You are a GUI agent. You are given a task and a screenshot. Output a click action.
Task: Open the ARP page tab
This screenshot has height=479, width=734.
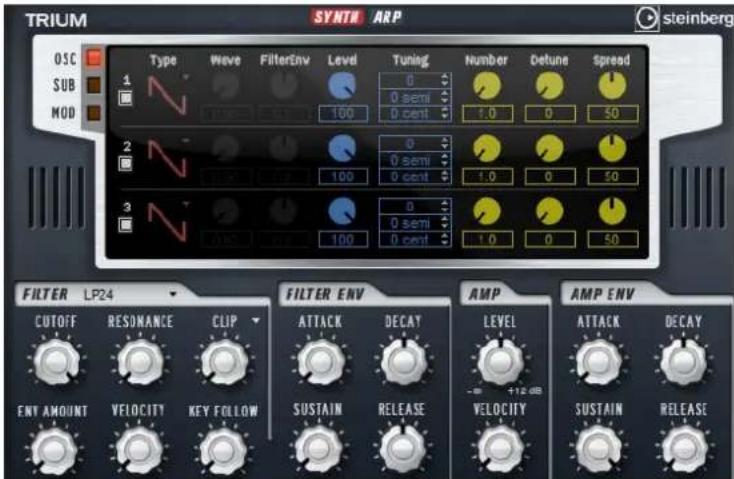pyautogui.click(x=387, y=17)
